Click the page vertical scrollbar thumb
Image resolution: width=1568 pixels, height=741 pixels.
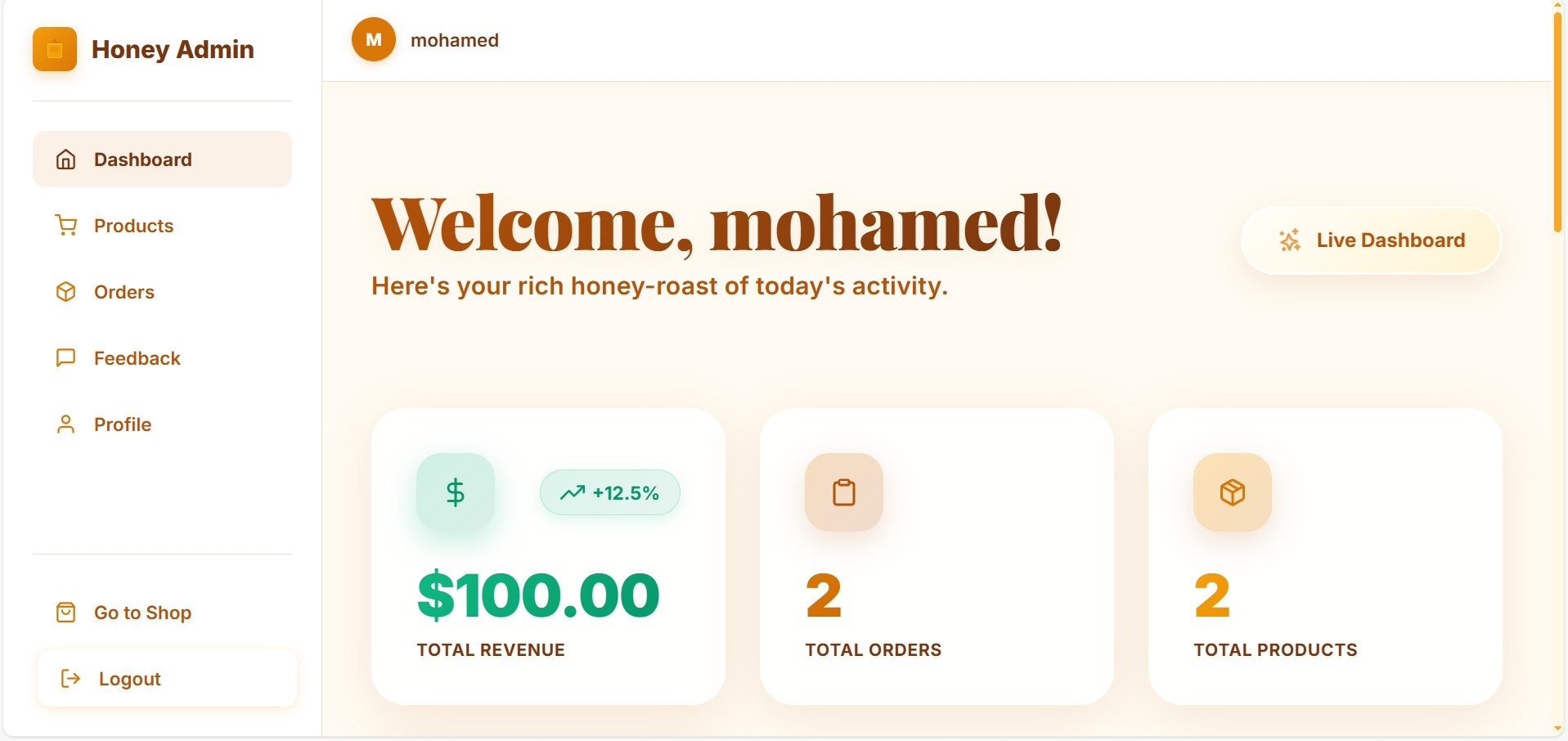click(1558, 123)
